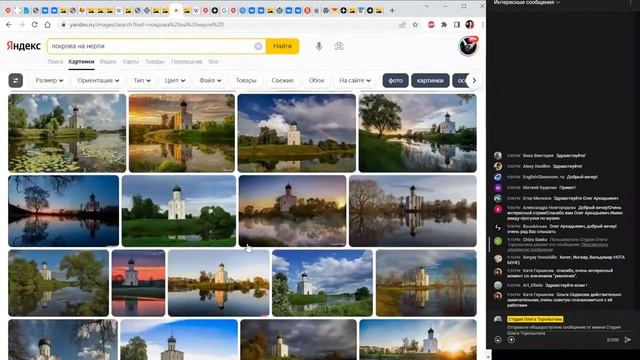Open the Цвет filter dropdown
Image resolution: width=640 pixels, height=360 pixels.
(x=175, y=80)
